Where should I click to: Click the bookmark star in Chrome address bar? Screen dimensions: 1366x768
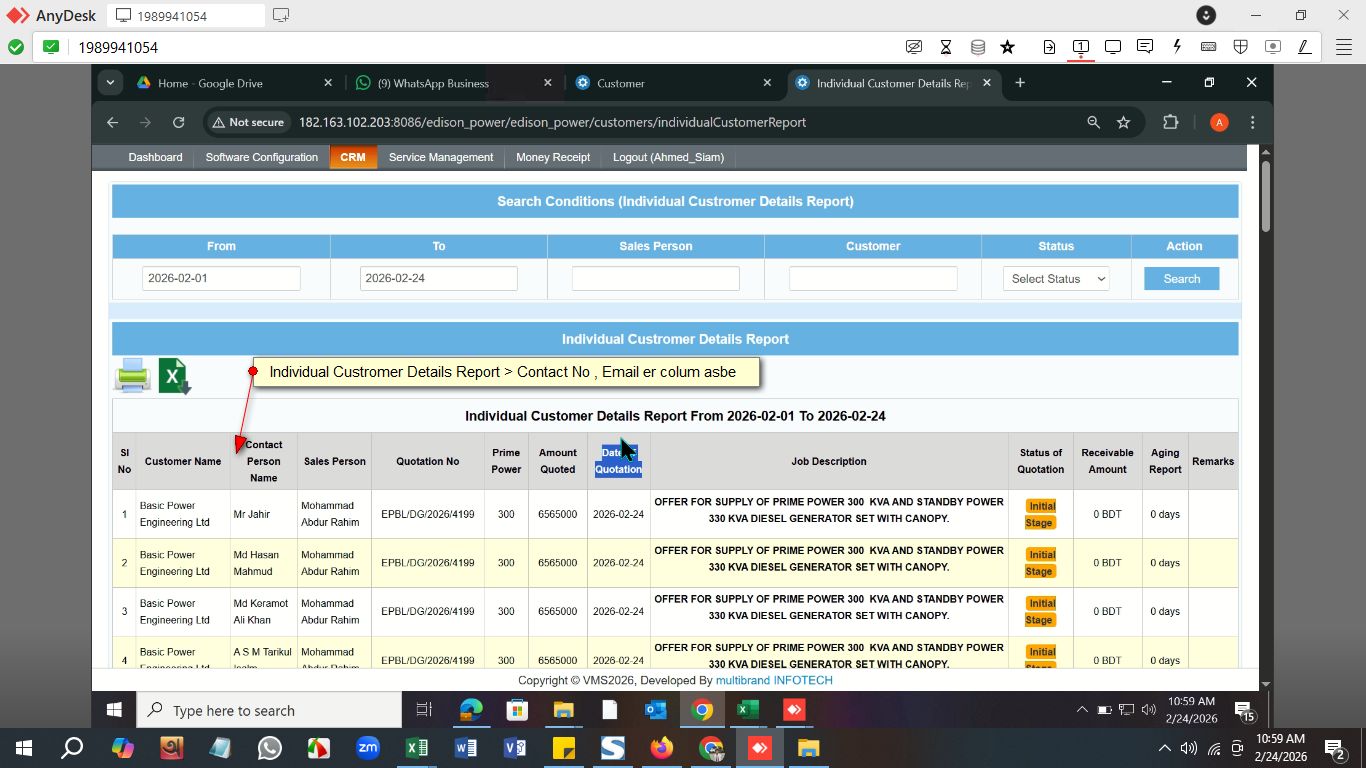[1123, 122]
